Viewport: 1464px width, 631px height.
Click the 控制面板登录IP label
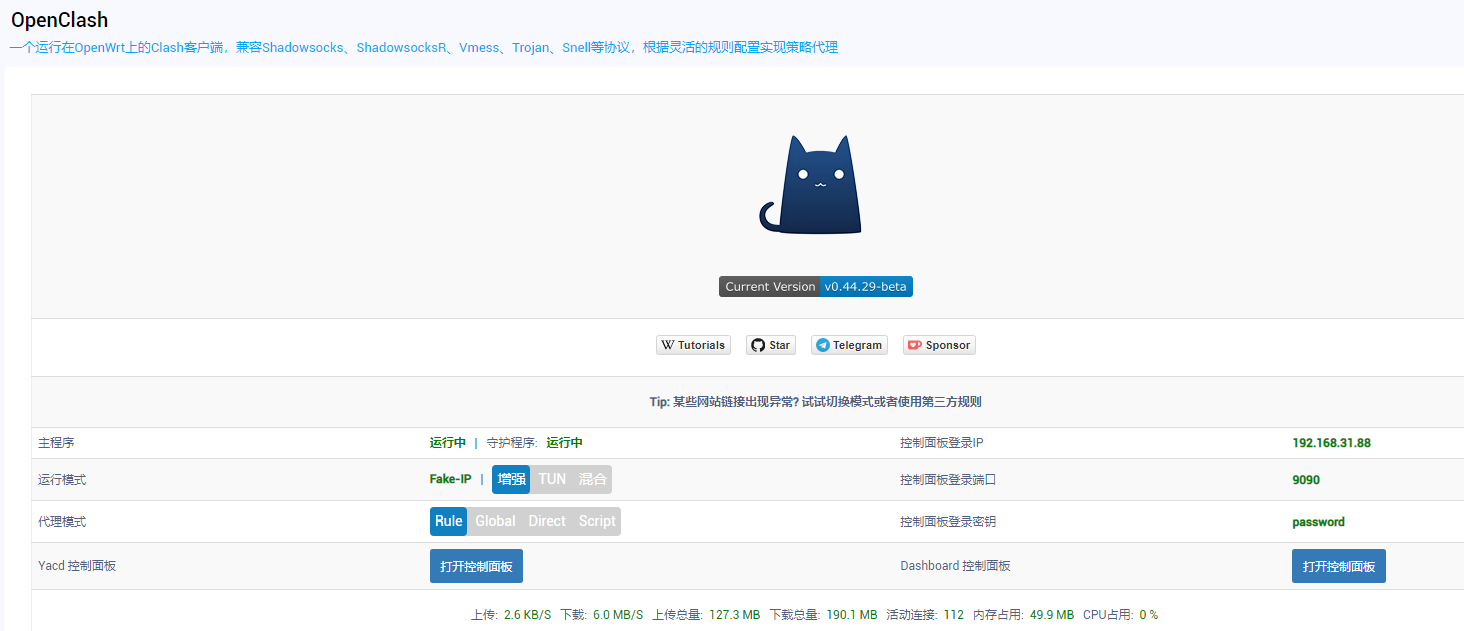942,443
